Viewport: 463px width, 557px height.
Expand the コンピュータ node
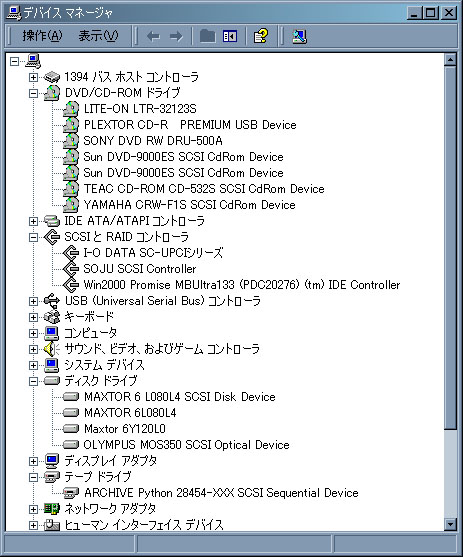(33, 333)
